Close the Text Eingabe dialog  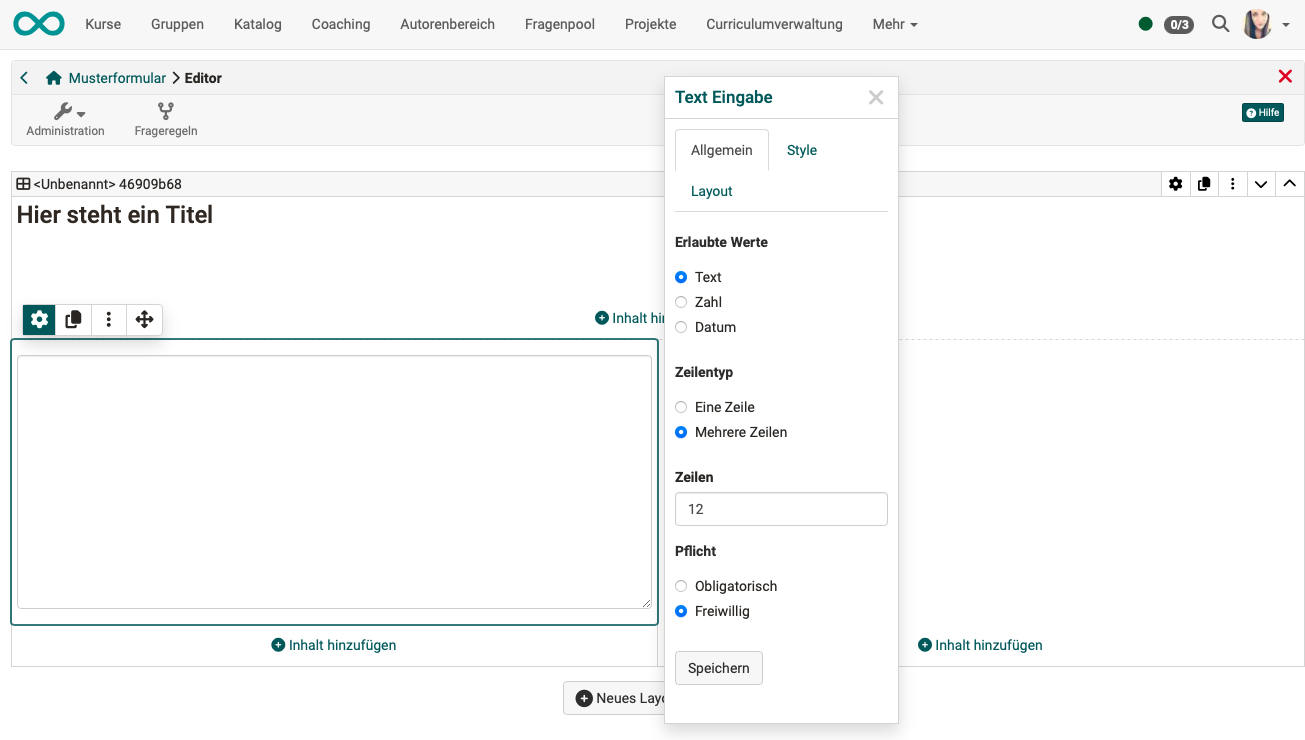(876, 97)
